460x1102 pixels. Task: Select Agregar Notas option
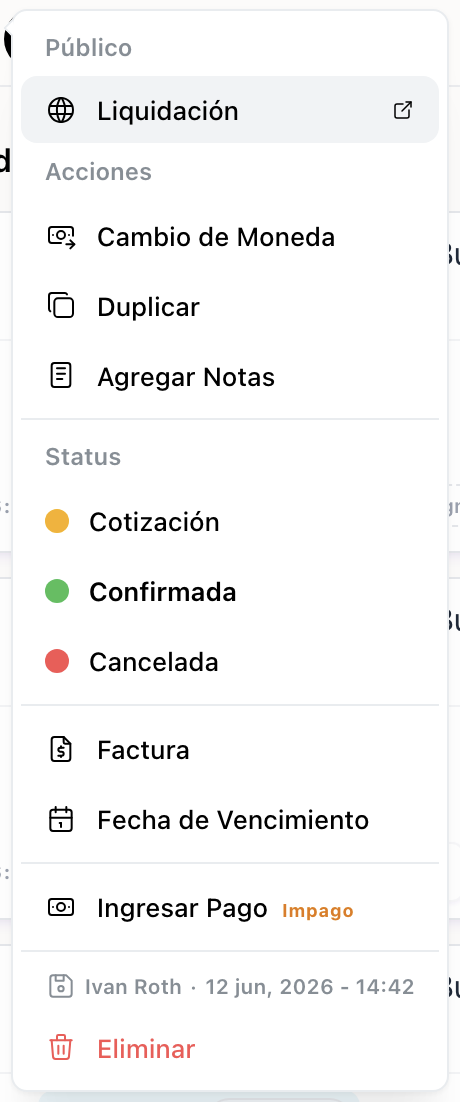[x=230, y=377]
